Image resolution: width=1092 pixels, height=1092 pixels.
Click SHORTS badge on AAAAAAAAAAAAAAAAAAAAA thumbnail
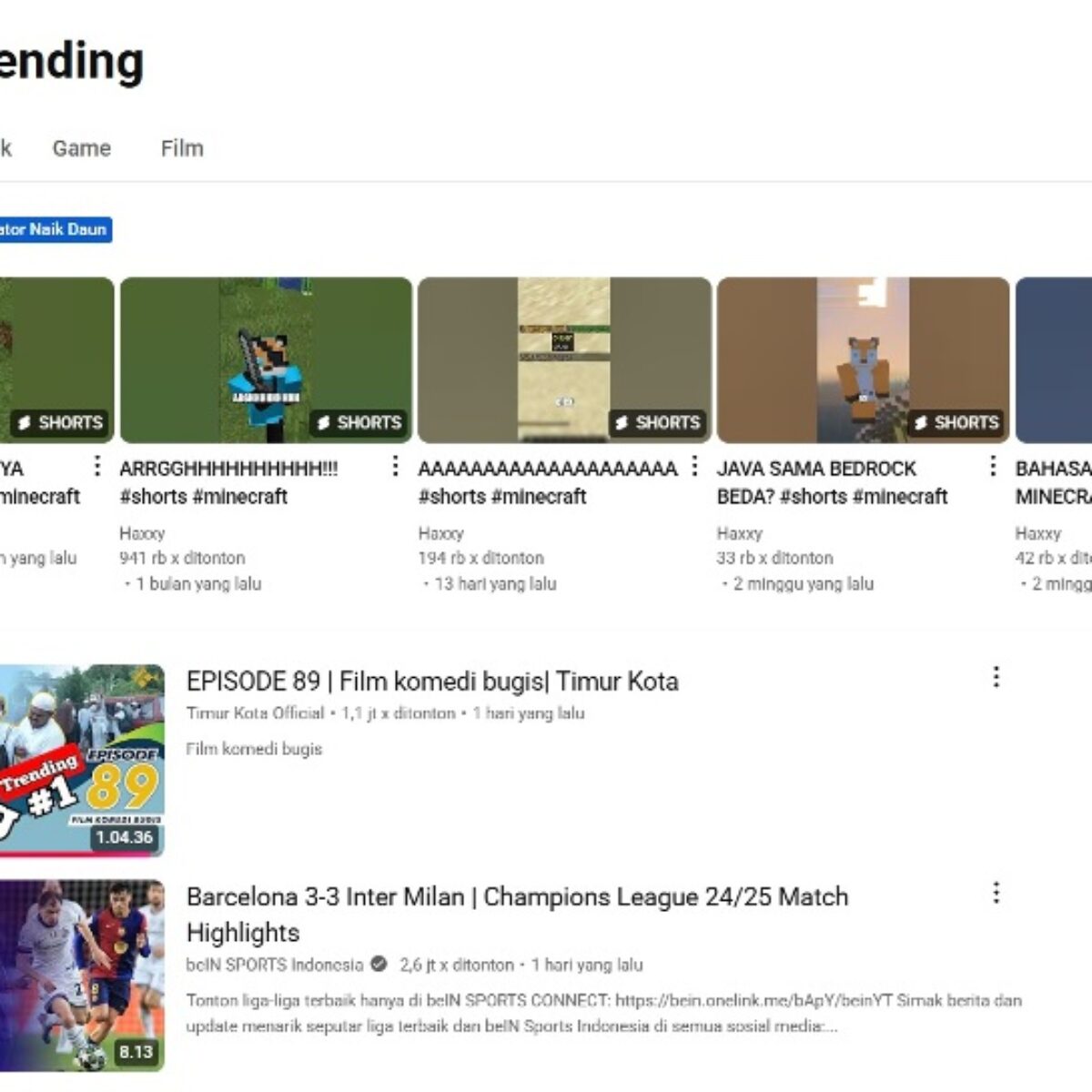657,422
